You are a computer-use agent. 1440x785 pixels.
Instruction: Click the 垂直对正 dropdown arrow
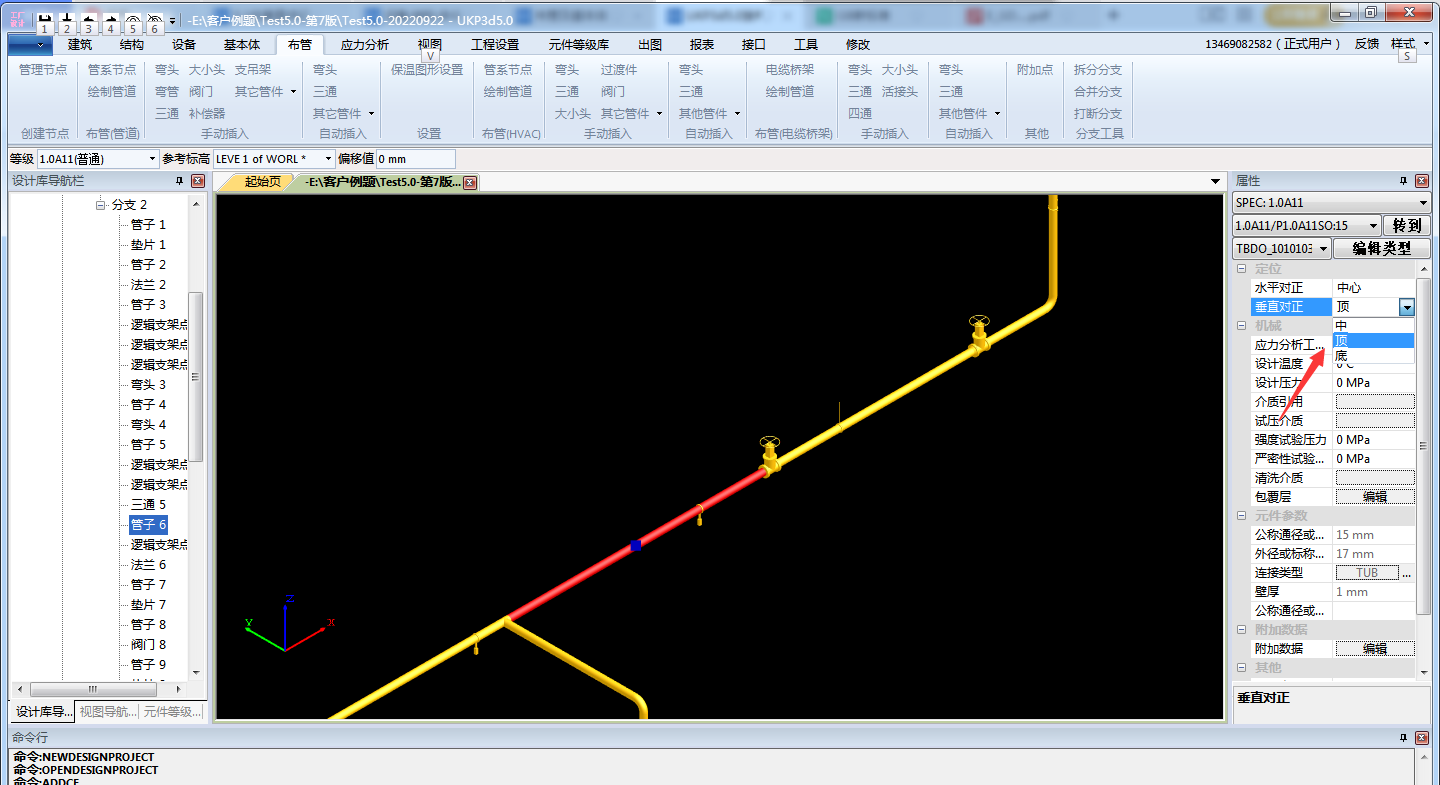1407,307
